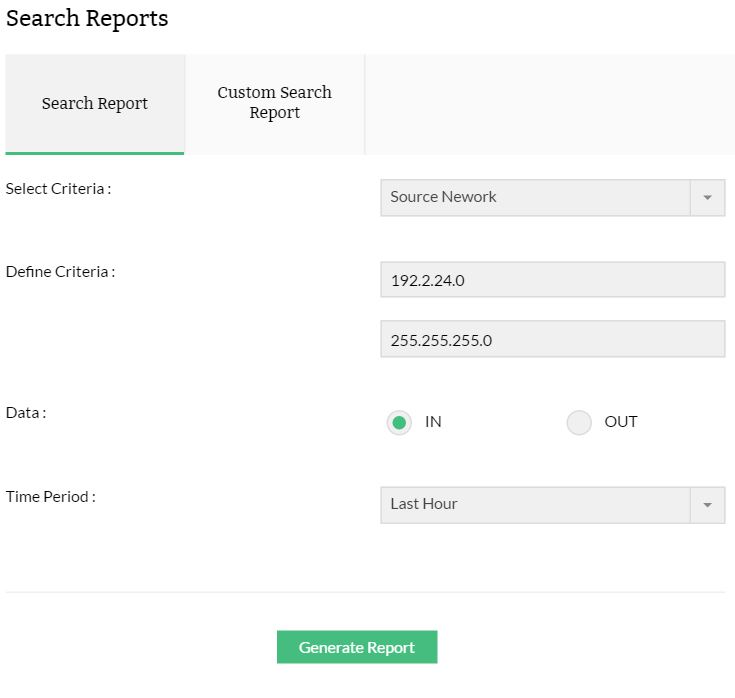Focus the 255.255.255.0 subnet mask field
735x698 pixels.
(x=552, y=339)
